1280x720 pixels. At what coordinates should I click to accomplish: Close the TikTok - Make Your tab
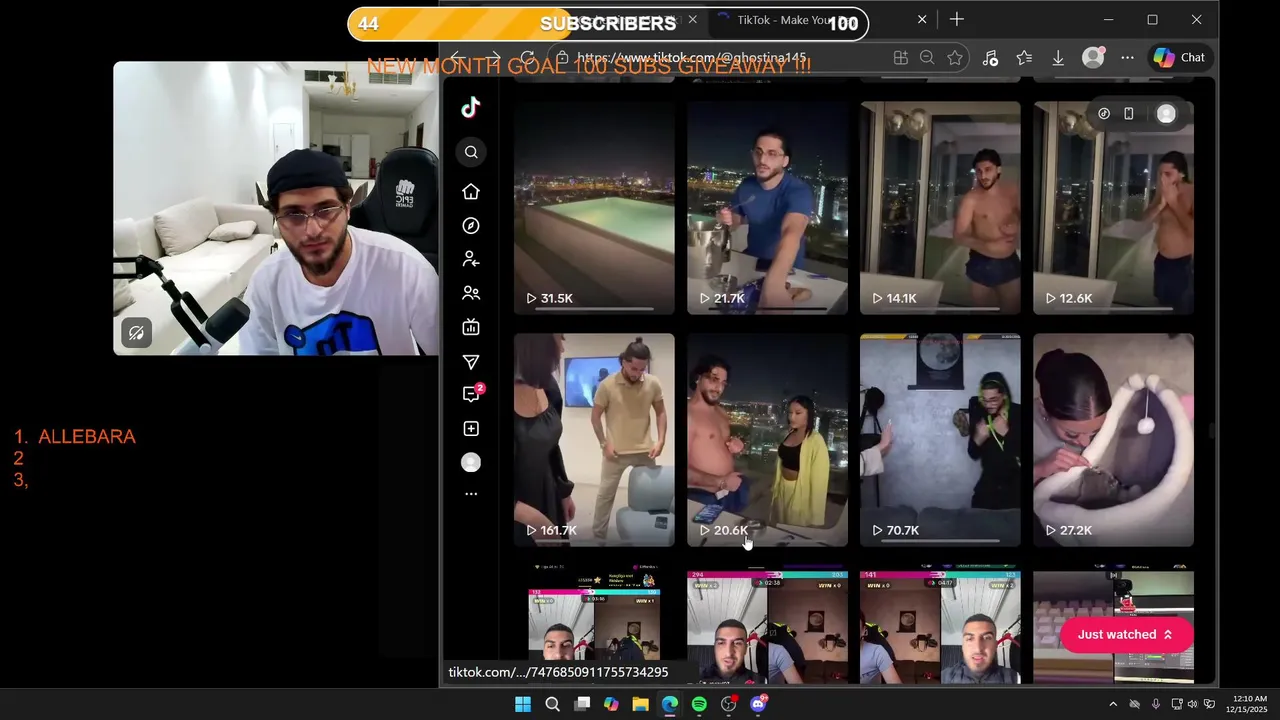922,19
